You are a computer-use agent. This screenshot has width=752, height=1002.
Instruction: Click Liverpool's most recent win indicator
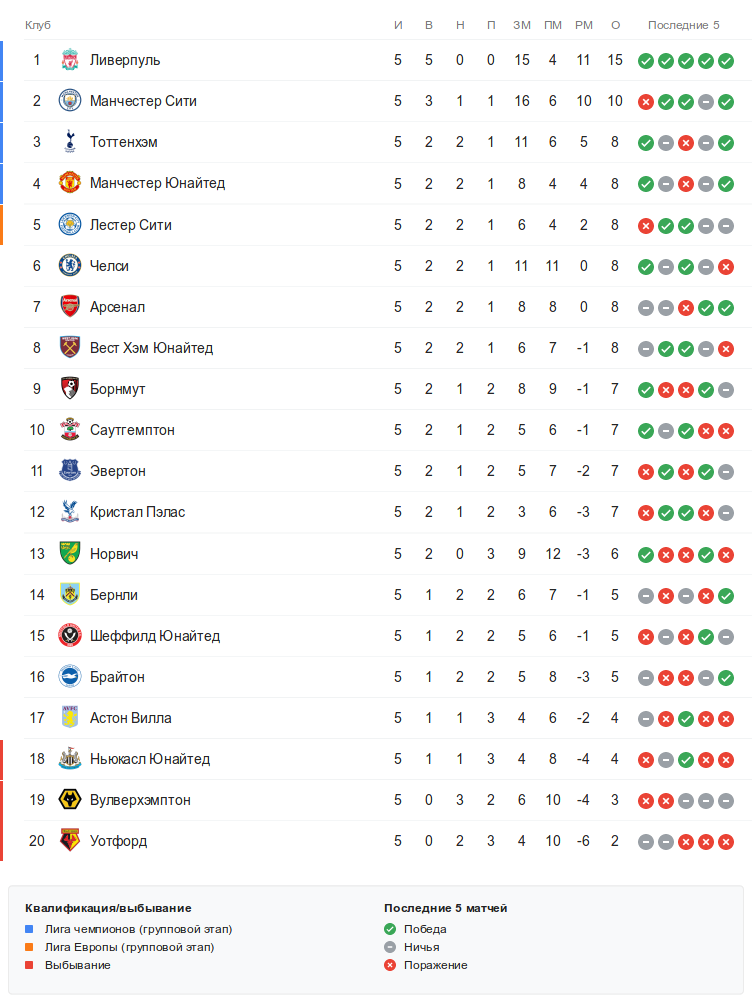click(726, 61)
